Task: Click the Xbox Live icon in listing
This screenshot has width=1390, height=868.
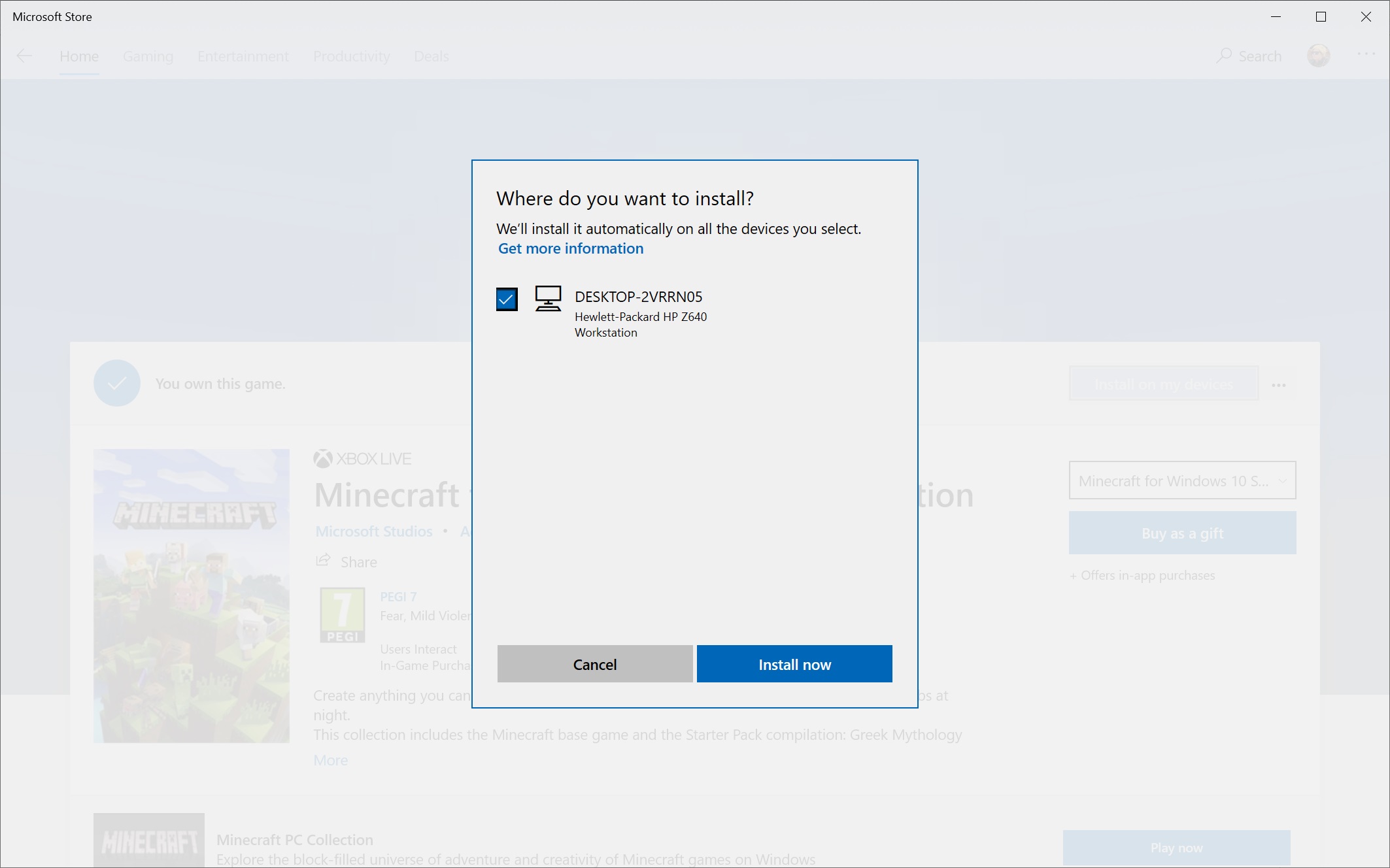Action: [x=323, y=457]
